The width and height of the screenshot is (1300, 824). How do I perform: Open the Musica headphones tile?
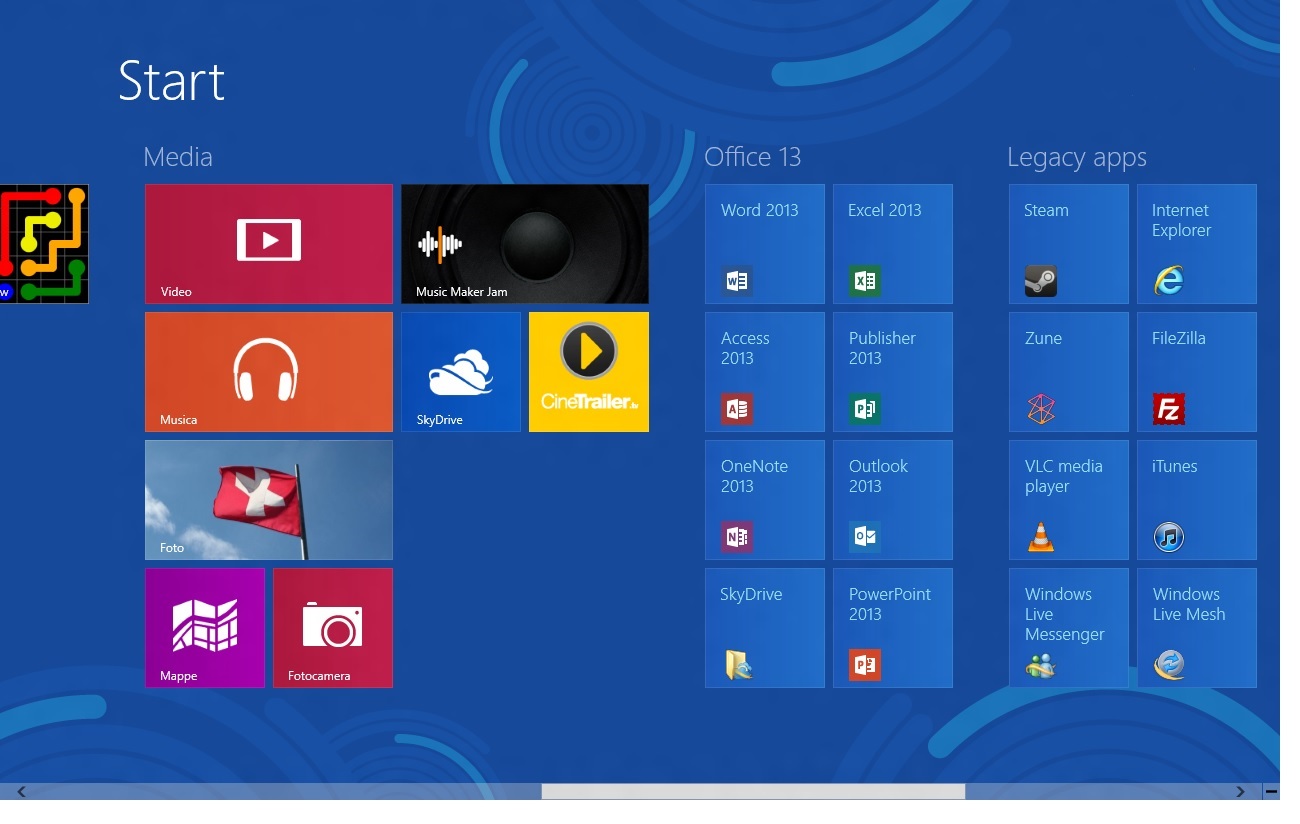pyautogui.click(x=269, y=372)
